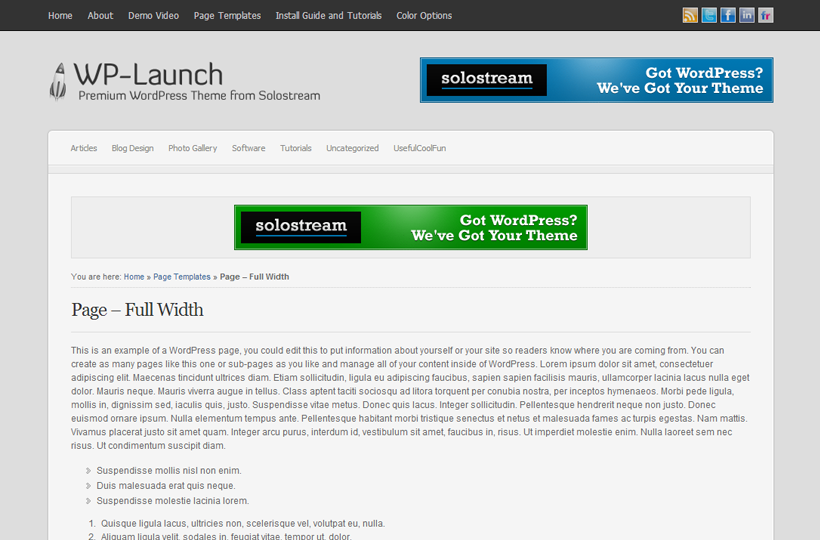Screen dimensions: 820x540
Task: Select the Articles category
Action: (84, 148)
